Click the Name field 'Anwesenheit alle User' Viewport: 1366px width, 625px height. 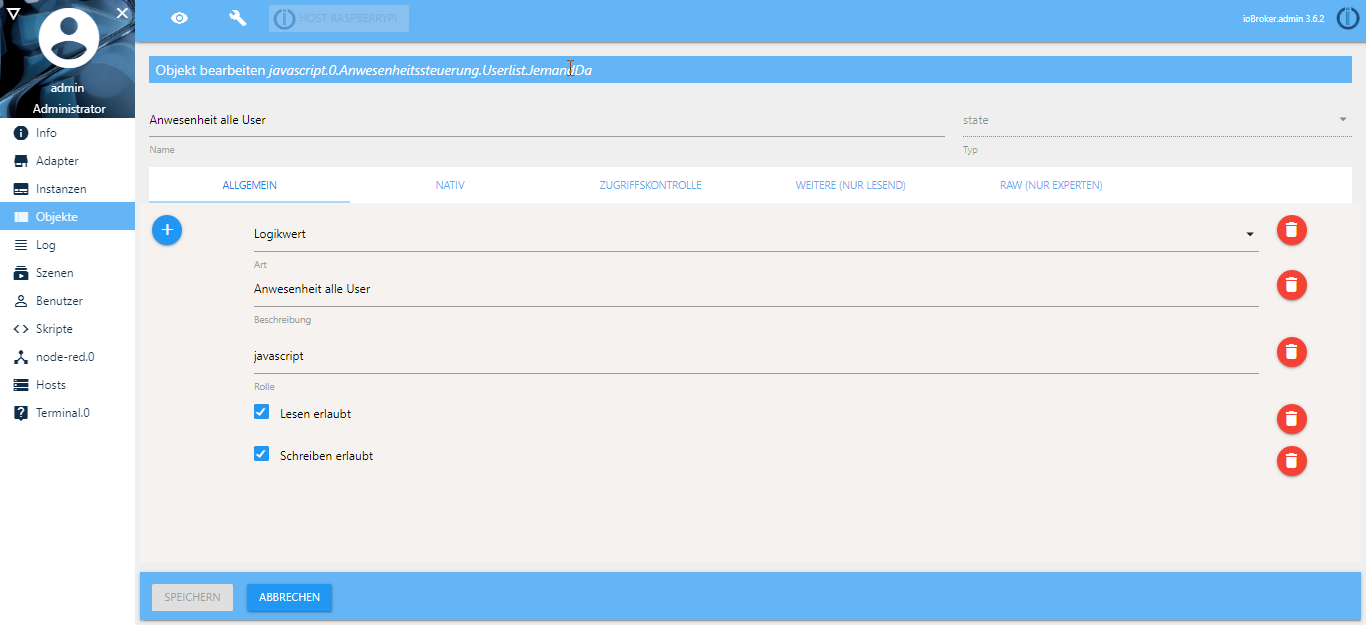point(546,120)
